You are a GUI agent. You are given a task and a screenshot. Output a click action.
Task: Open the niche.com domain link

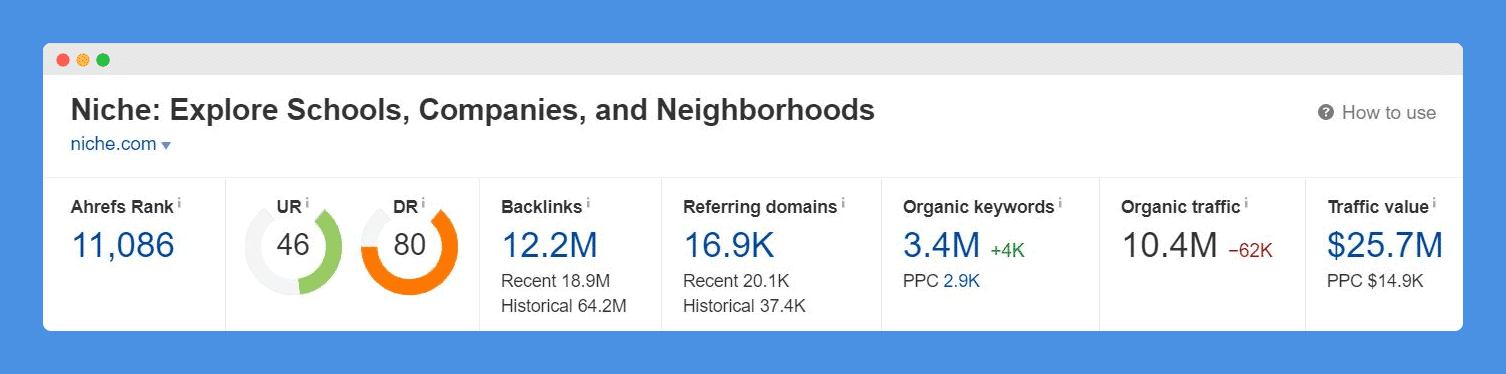pos(113,144)
